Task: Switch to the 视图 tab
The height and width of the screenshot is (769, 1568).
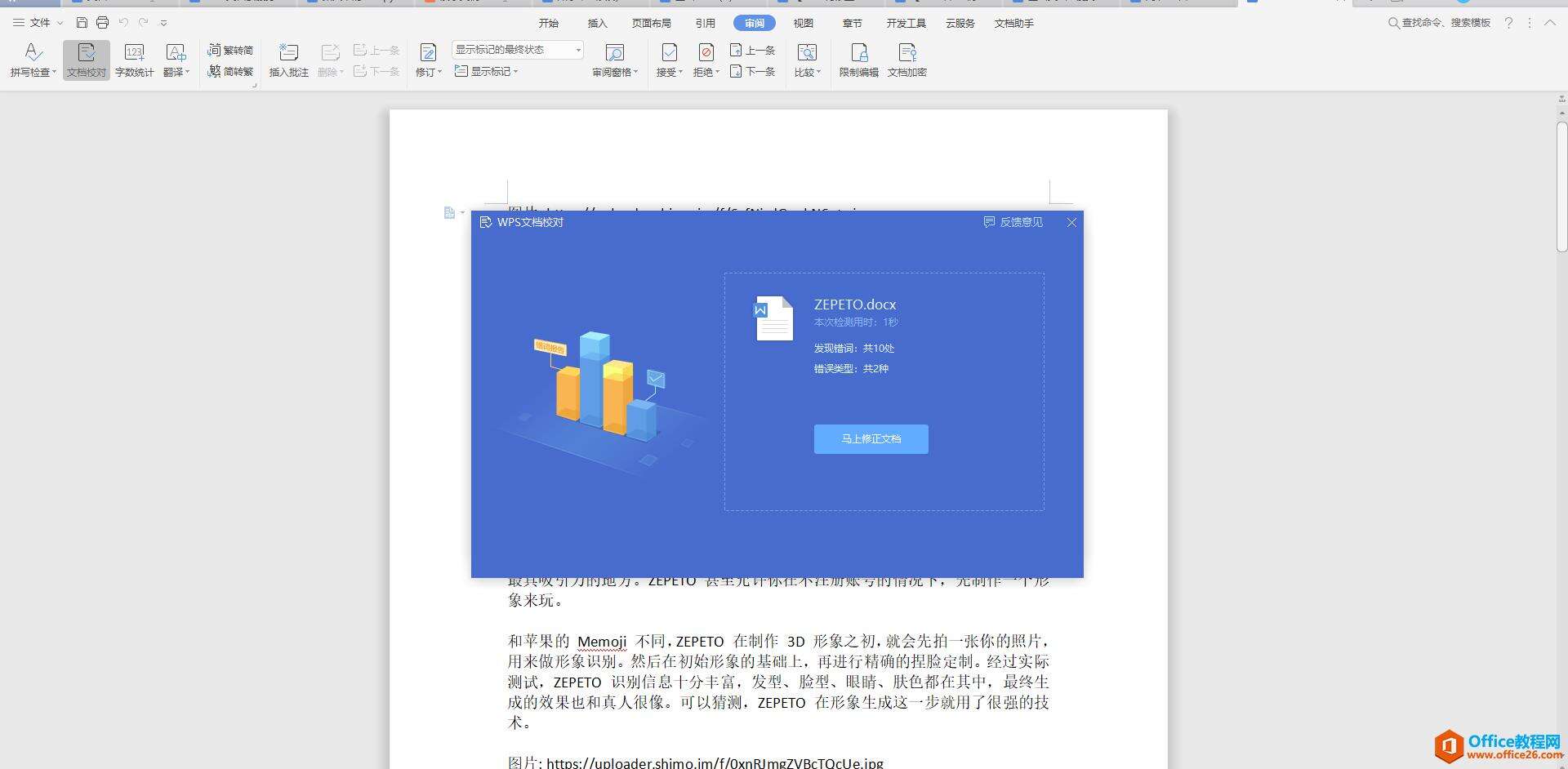Action: click(804, 24)
